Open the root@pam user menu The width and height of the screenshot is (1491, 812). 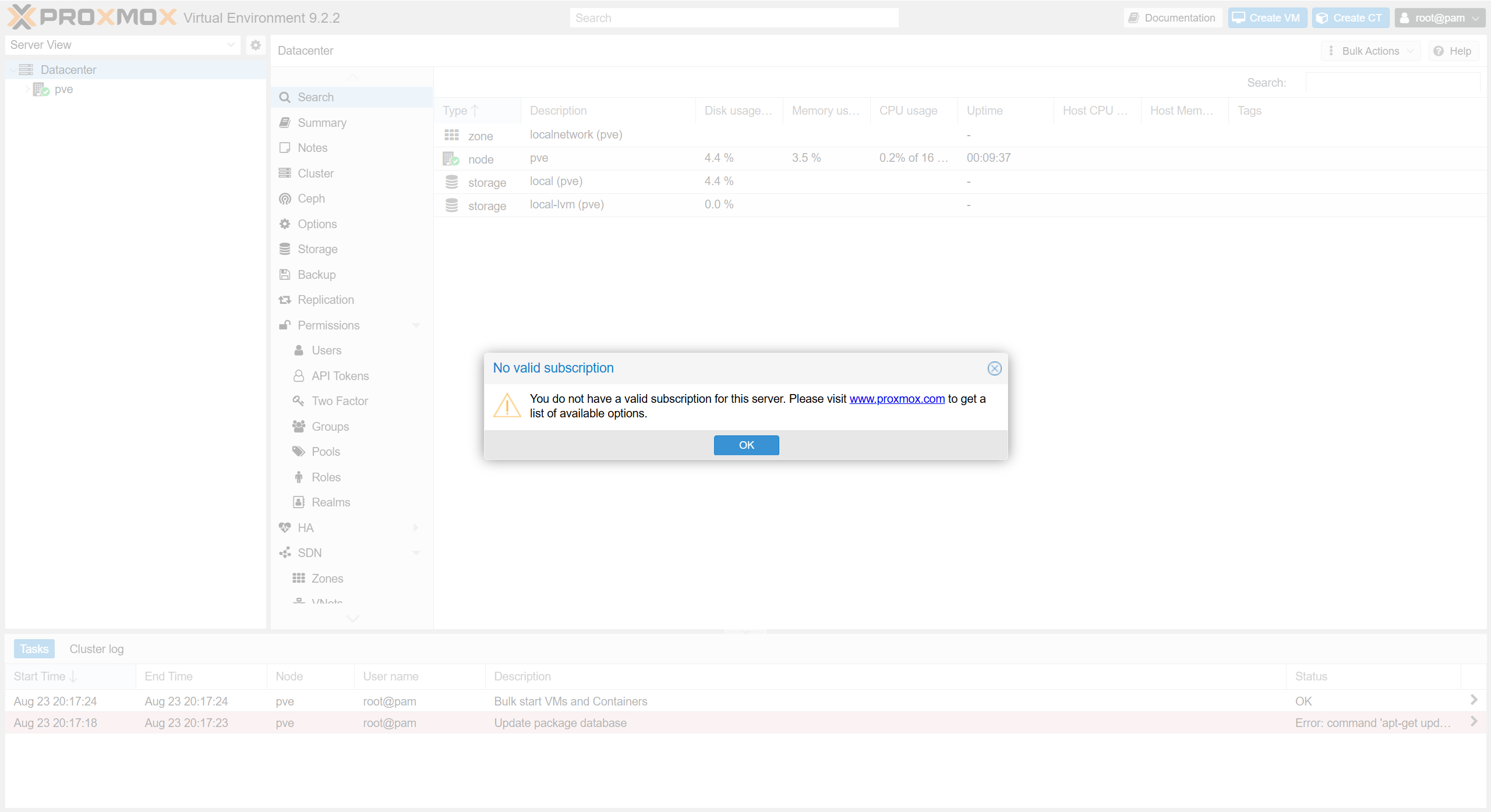tap(1440, 18)
